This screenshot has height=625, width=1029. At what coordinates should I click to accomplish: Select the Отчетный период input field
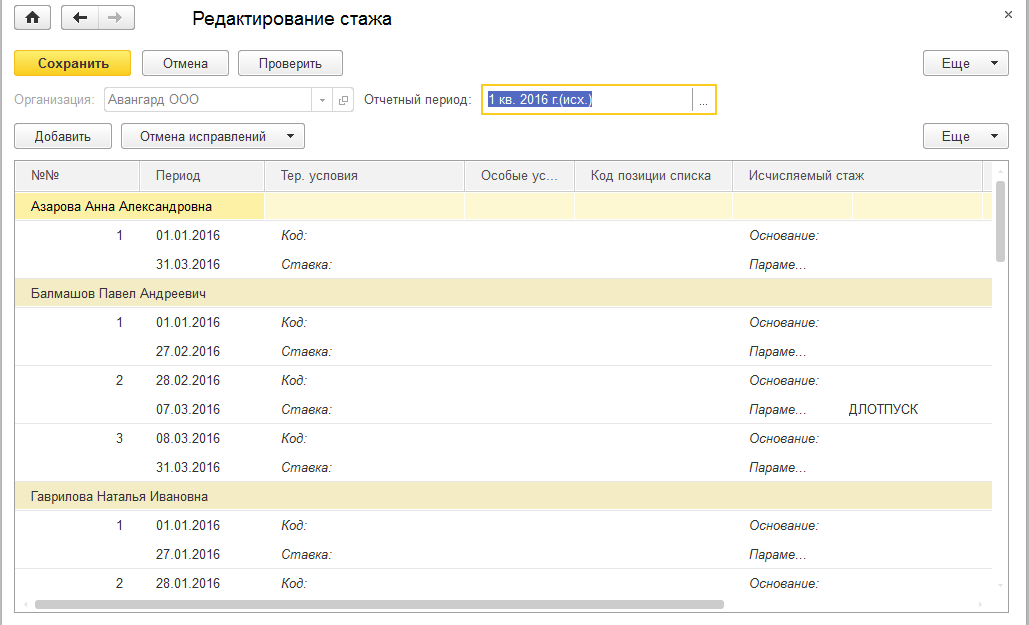pyautogui.click(x=587, y=100)
